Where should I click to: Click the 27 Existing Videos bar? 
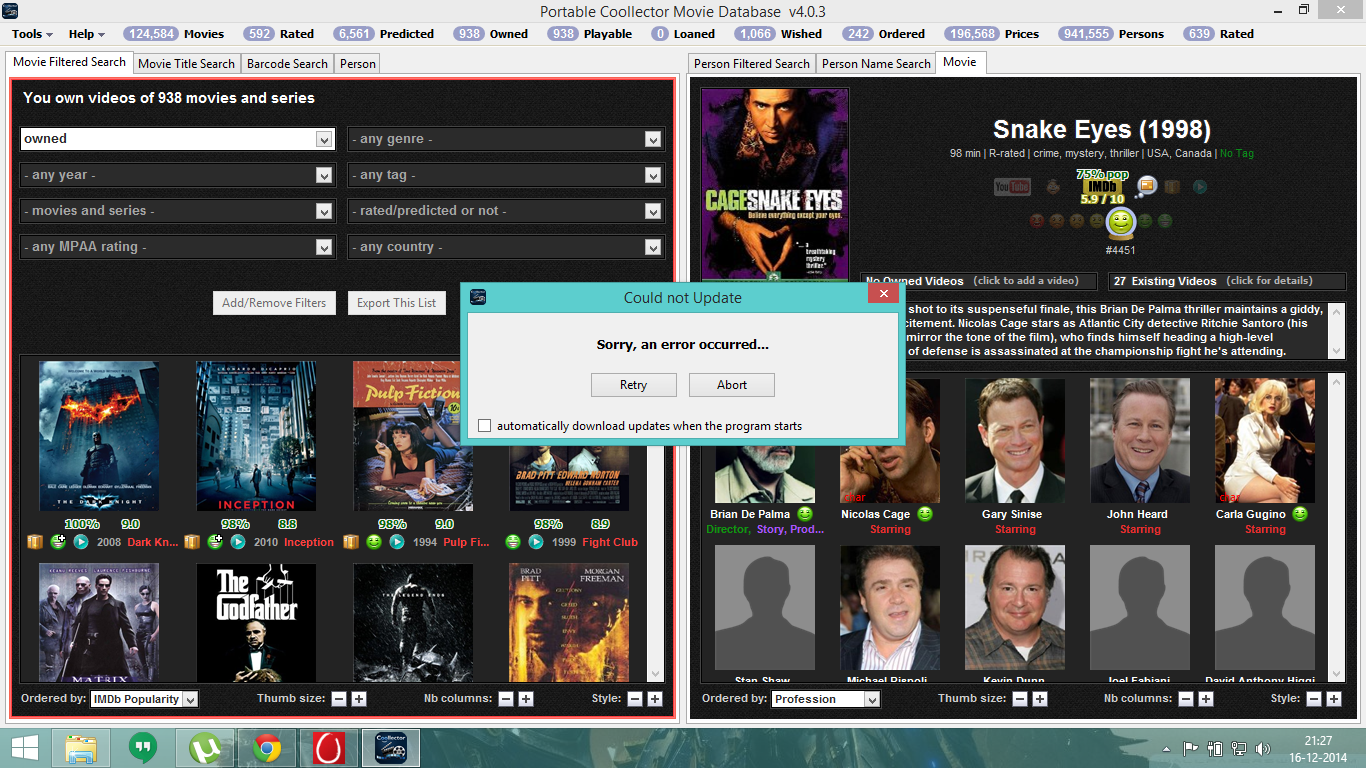(x=1227, y=281)
